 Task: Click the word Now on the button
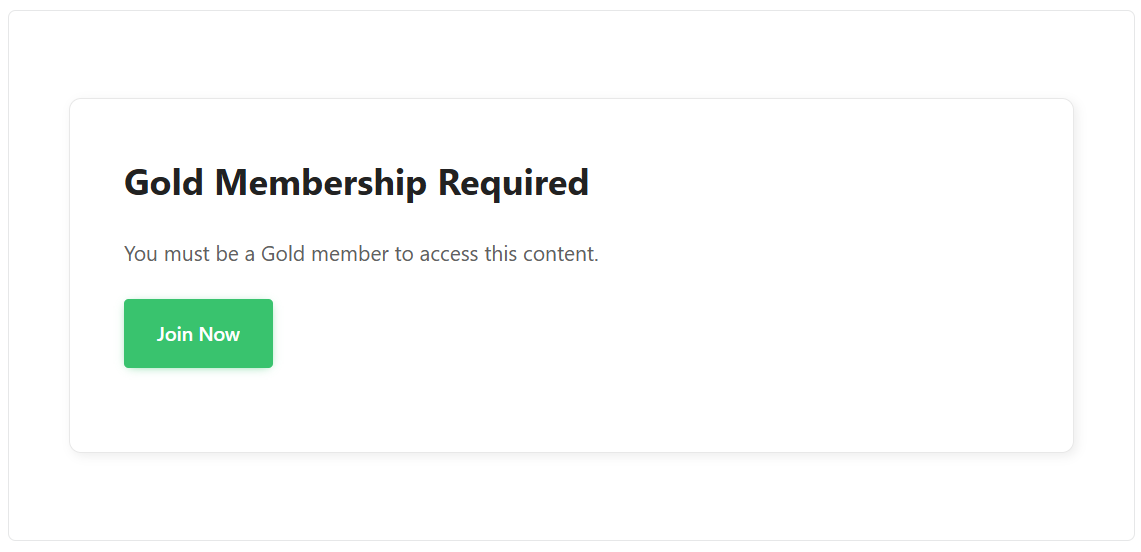(x=219, y=334)
